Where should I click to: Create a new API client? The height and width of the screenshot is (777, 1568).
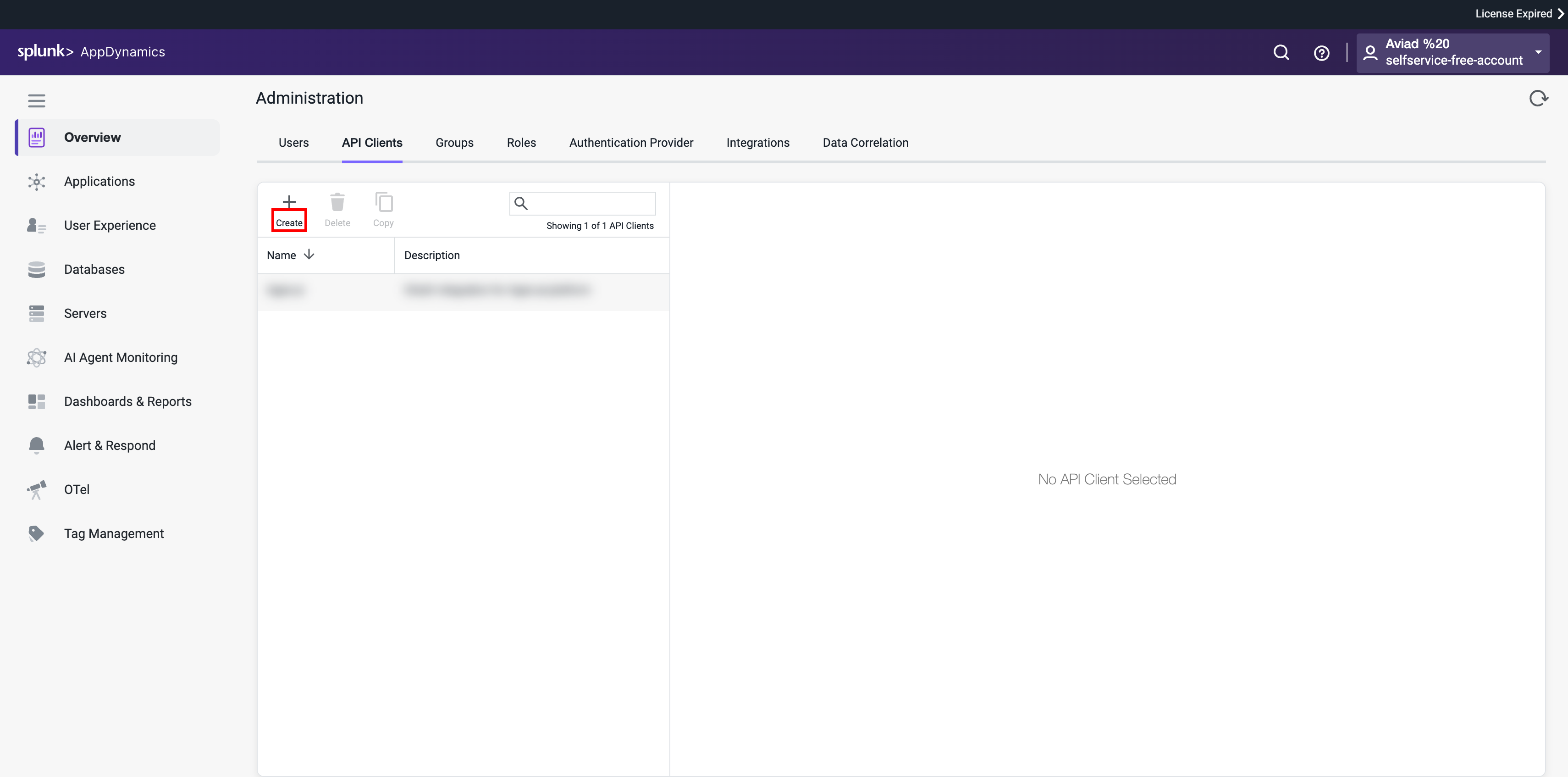[x=289, y=211]
